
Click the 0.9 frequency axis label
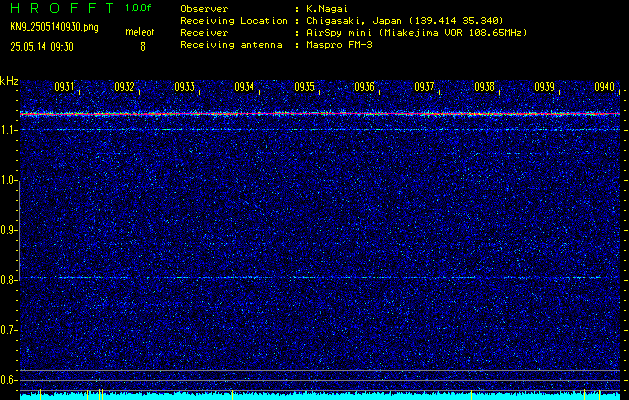click(7, 230)
